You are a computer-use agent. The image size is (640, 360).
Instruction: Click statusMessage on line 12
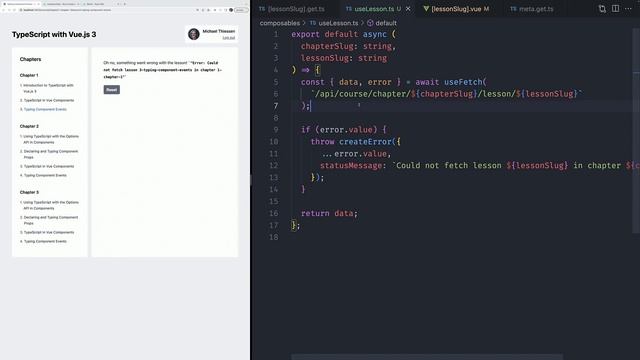(351, 165)
